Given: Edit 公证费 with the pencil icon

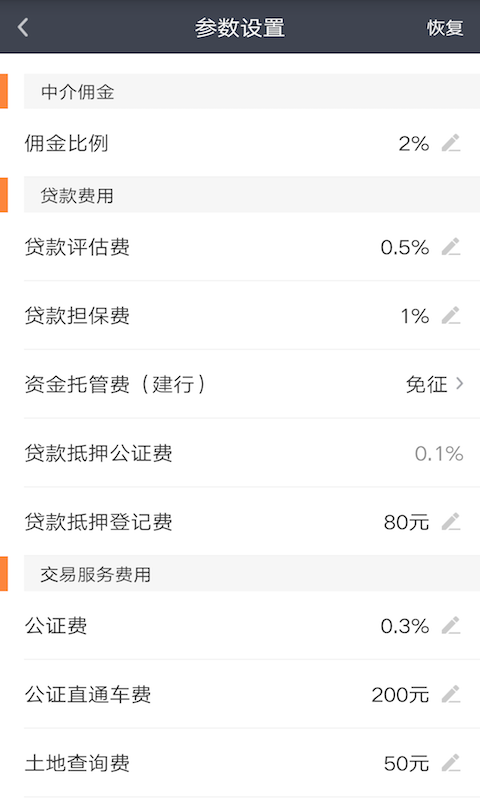Looking at the screenshot, I should [x=451, y=626].
